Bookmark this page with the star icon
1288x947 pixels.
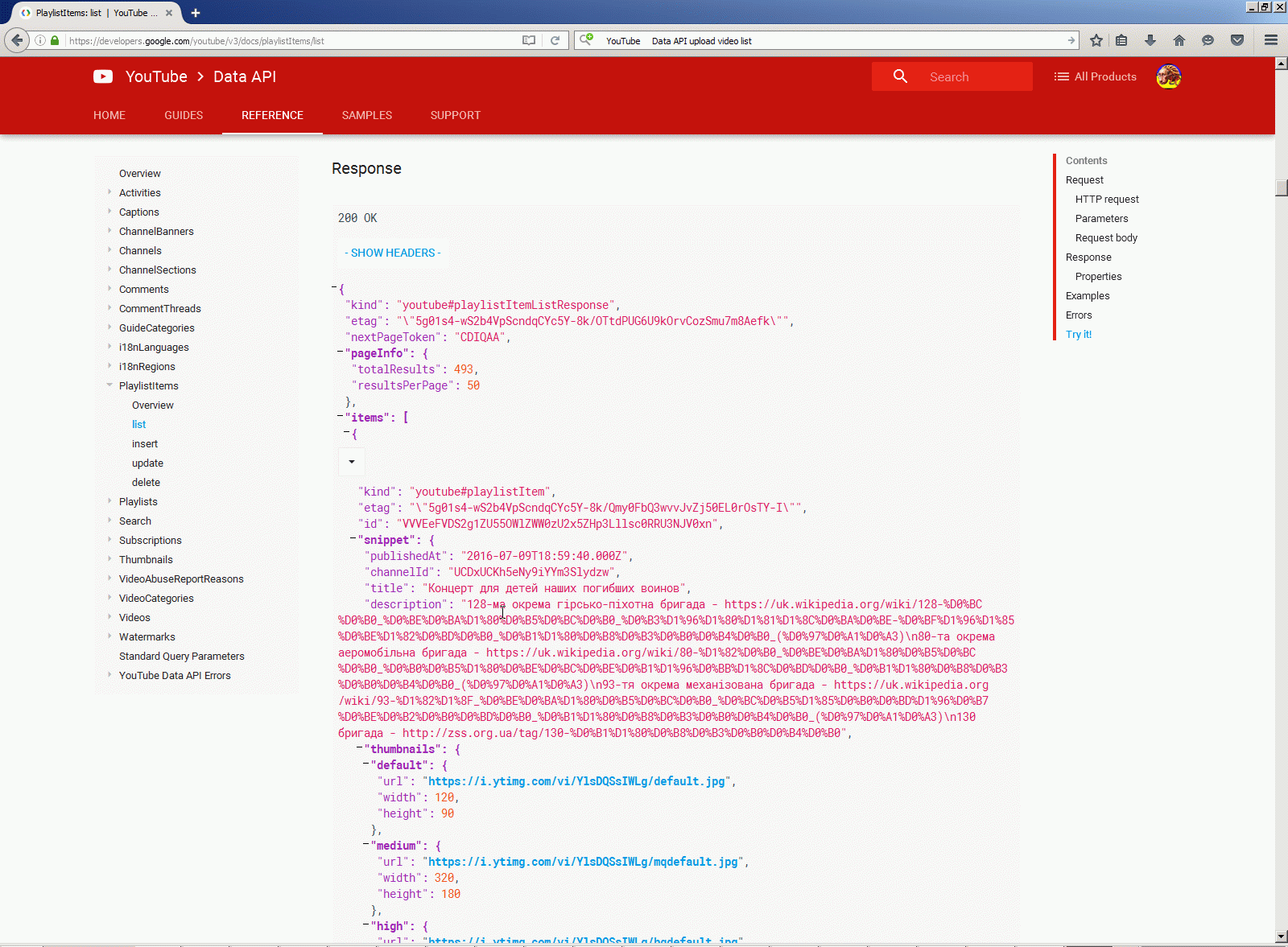pyautogui.click(x=1096, y=40)
